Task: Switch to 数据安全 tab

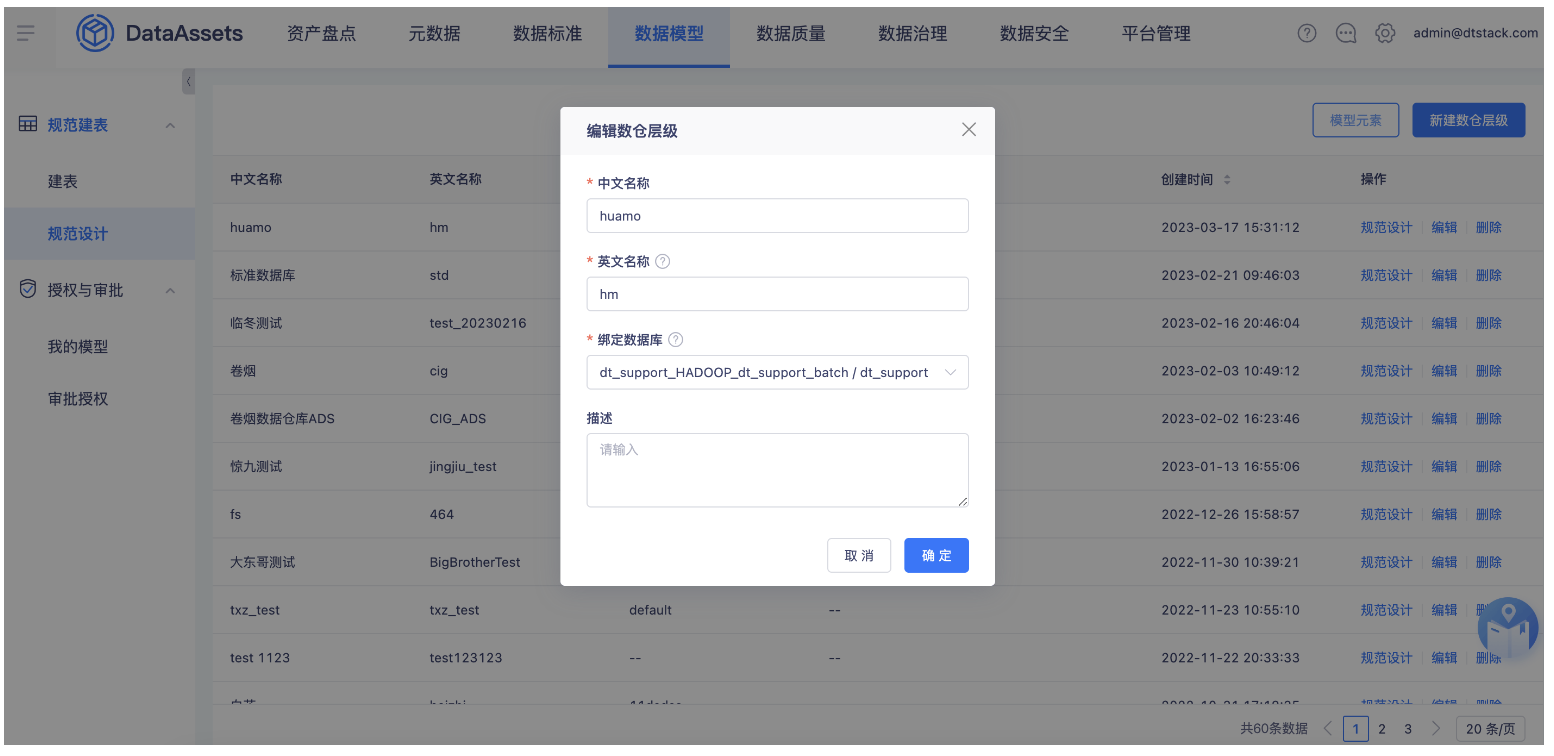Action: (1034, 33)
